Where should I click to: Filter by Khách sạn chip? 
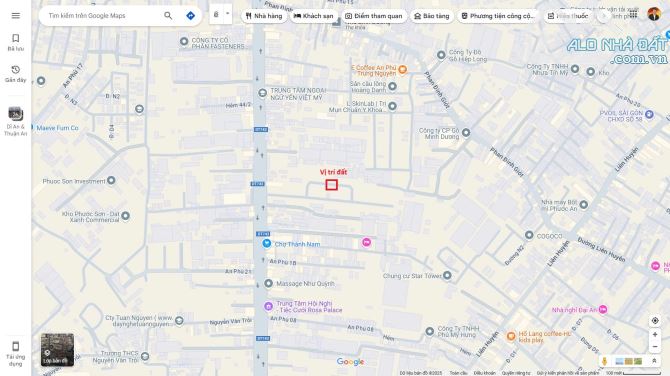pos(314,16)
